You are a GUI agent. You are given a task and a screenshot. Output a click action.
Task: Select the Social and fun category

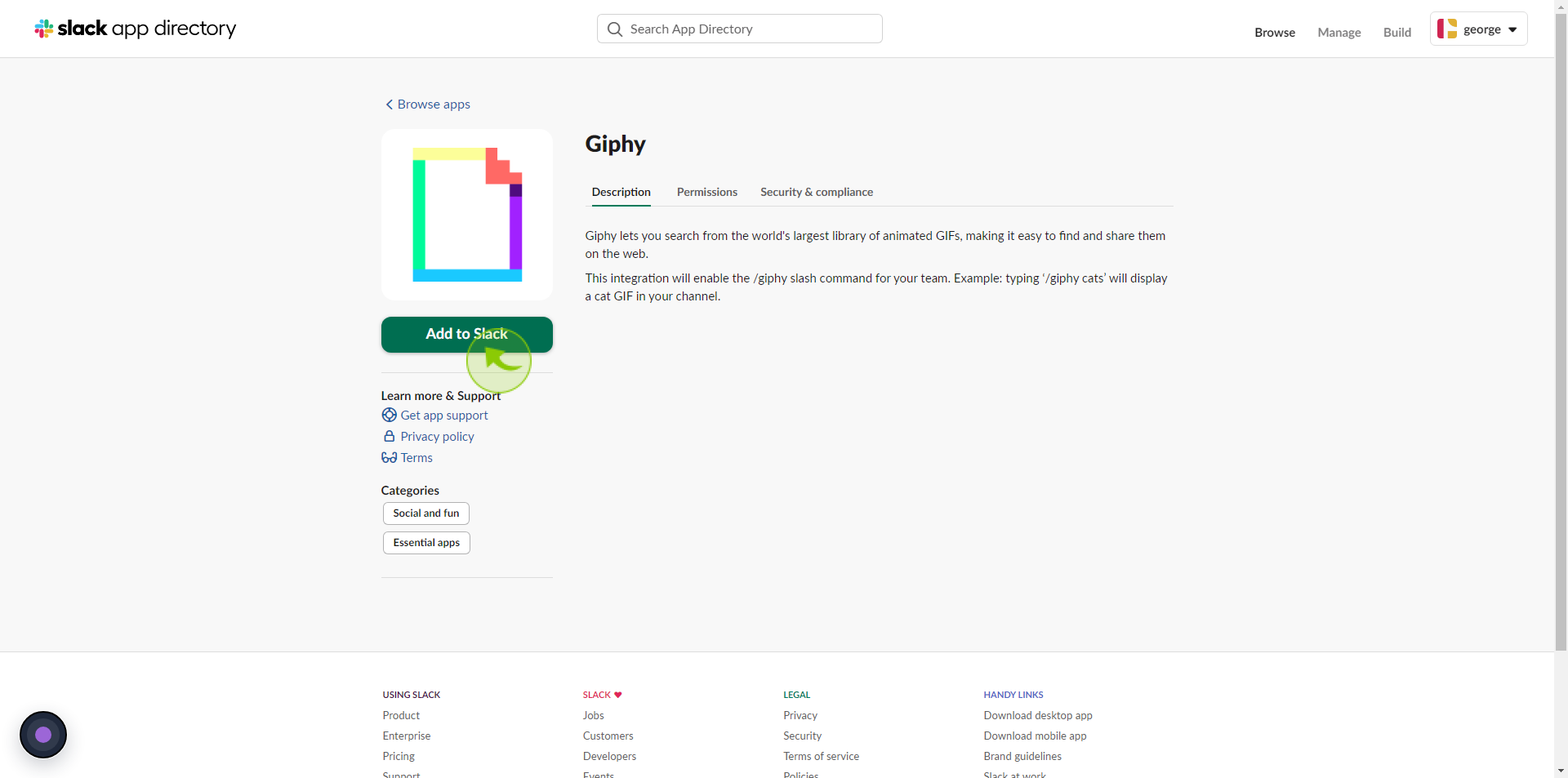[426, 513]
